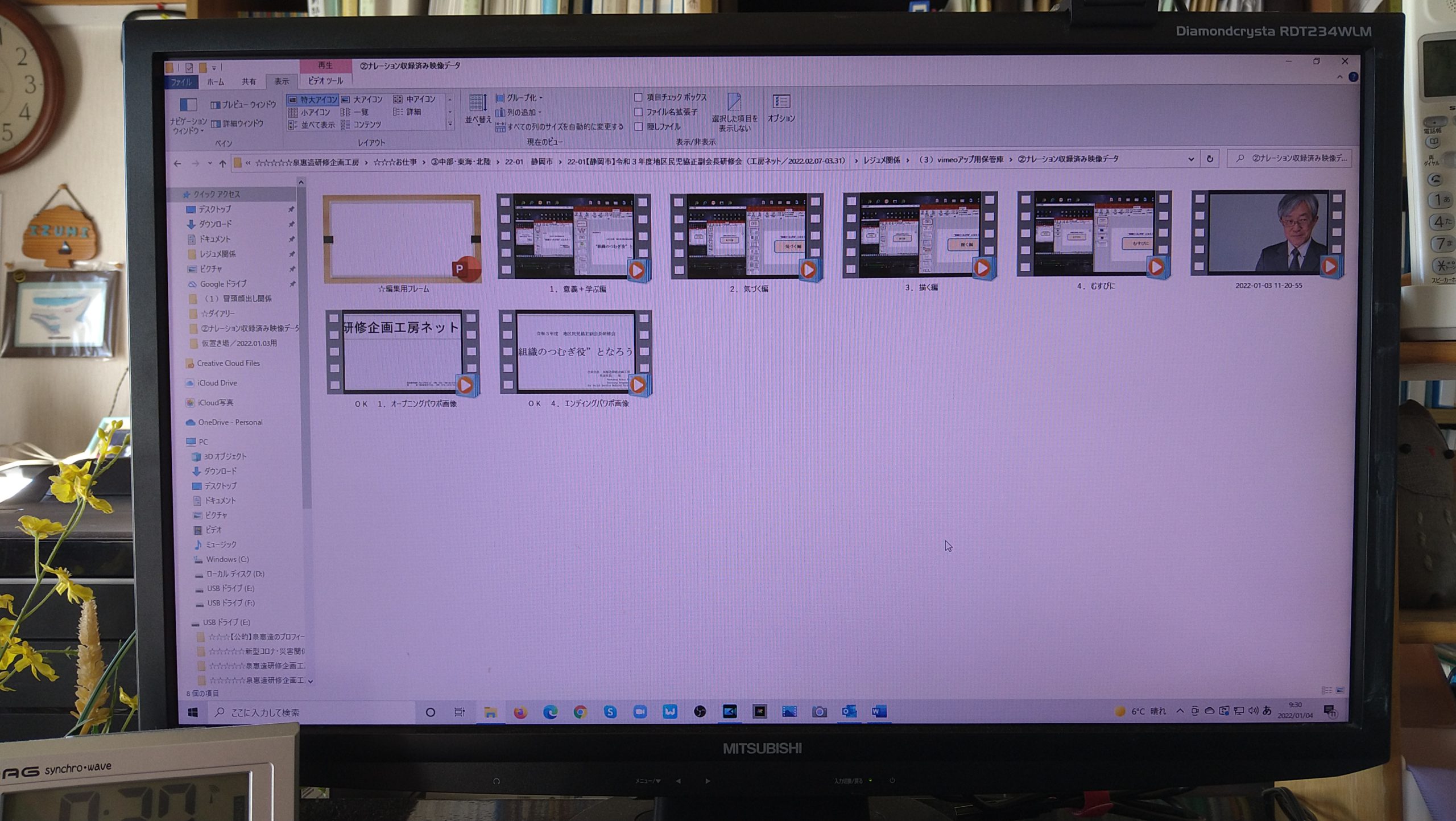1456x821 pixels.
Task: Open the ファイル ribbon tab
Action: coord(181,82)
